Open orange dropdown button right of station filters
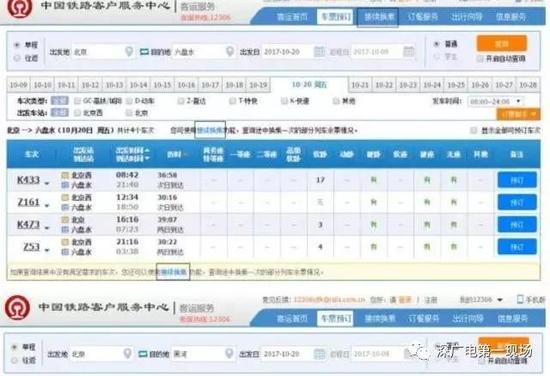Viewport: 550px width, 376px height. tap(518, 114)
